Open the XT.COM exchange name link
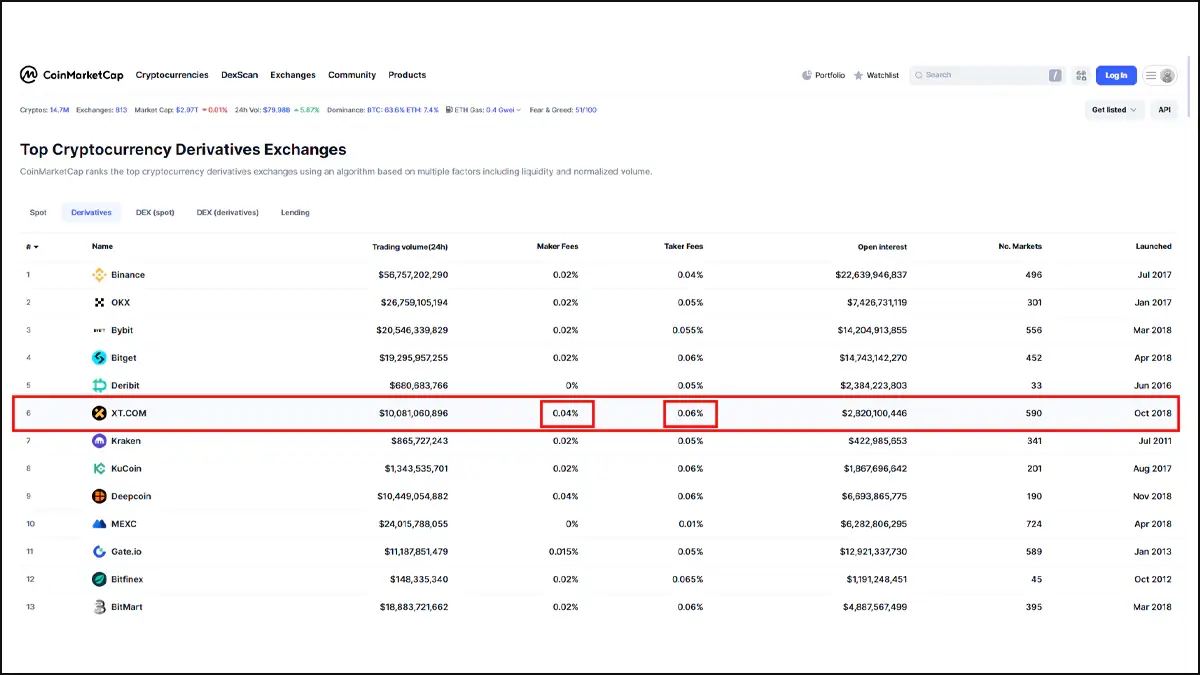This screenshot has width=1200, height=675. (129, 413)
